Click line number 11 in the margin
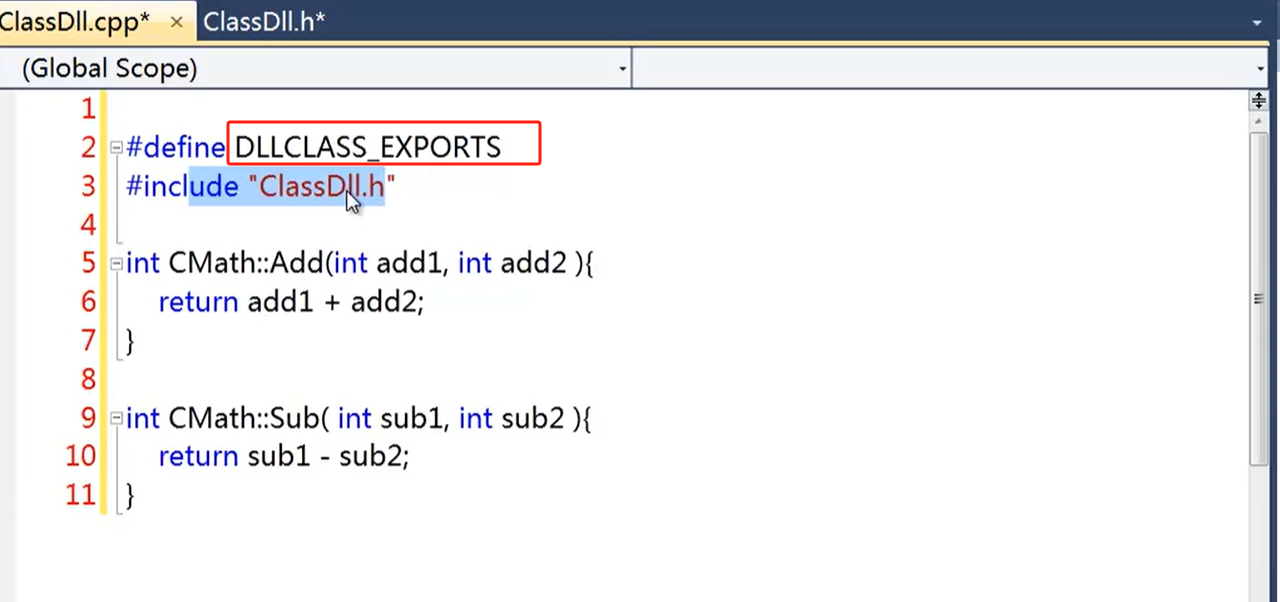Image resolution: width=1280 pixels, height=602 pixels. pyautogui.click(x=80, y=495)
